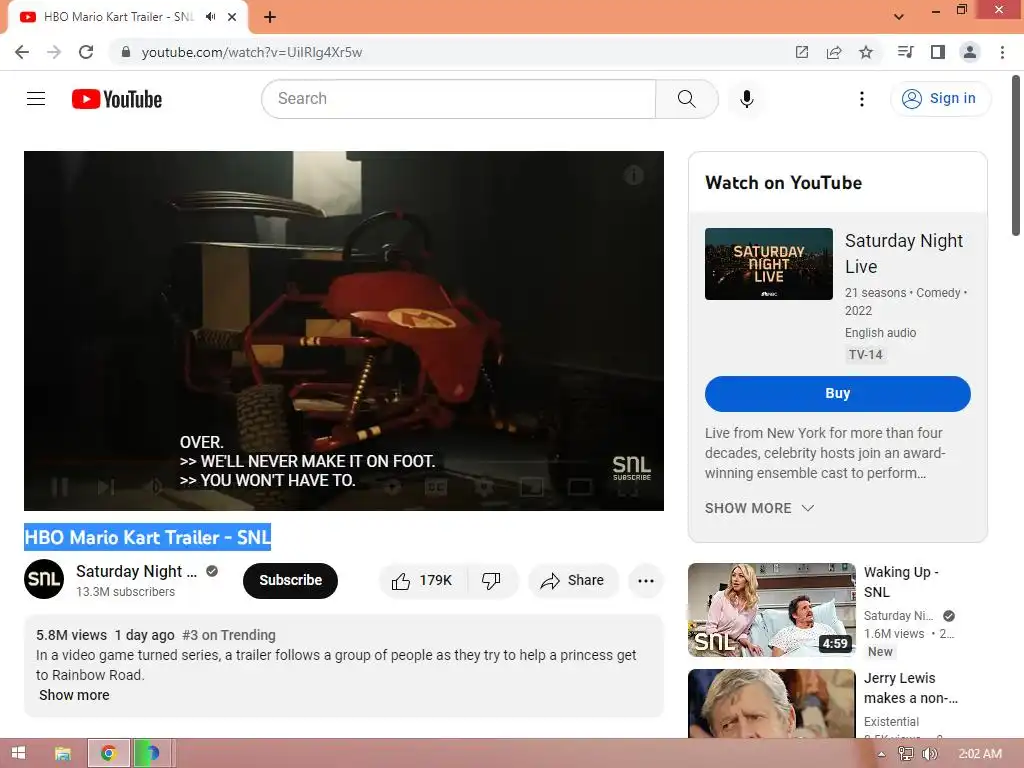Open Windows Start button
This screenshot has width=1024, height=768.
tap(19, 753)
